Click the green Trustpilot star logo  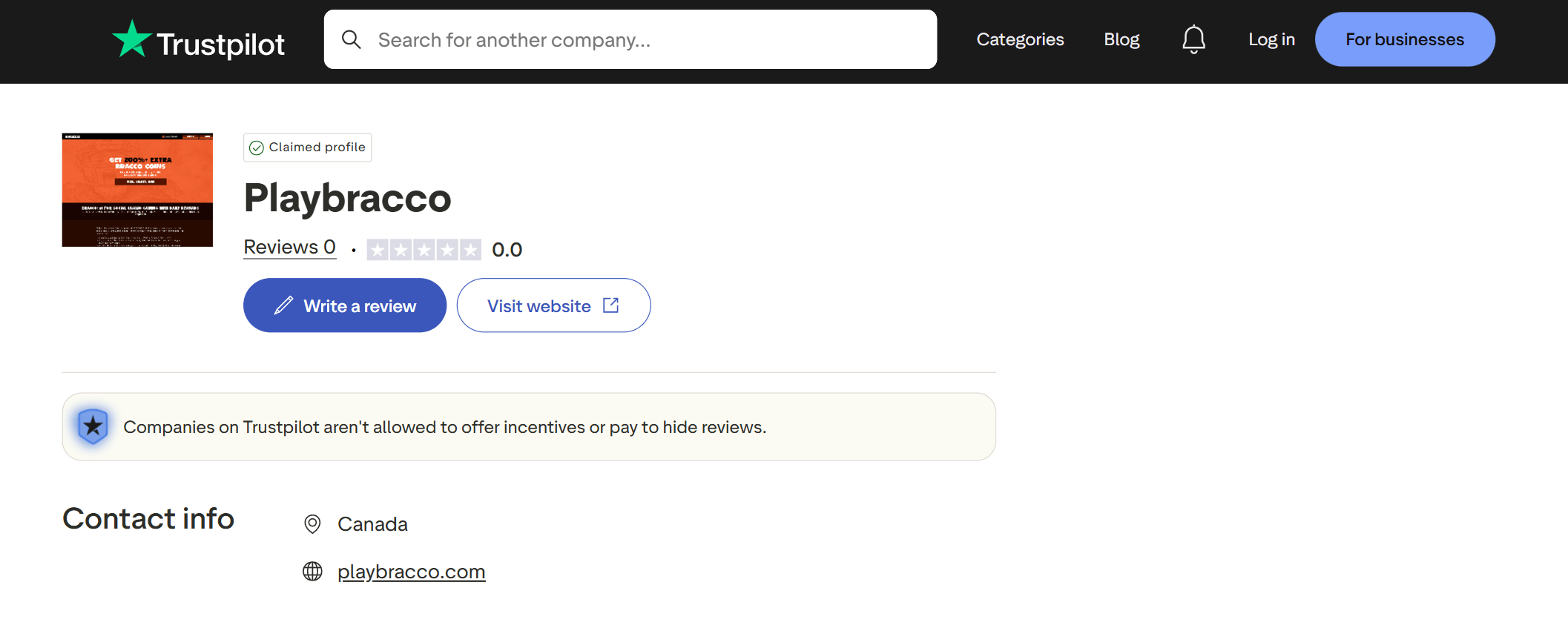132,39
